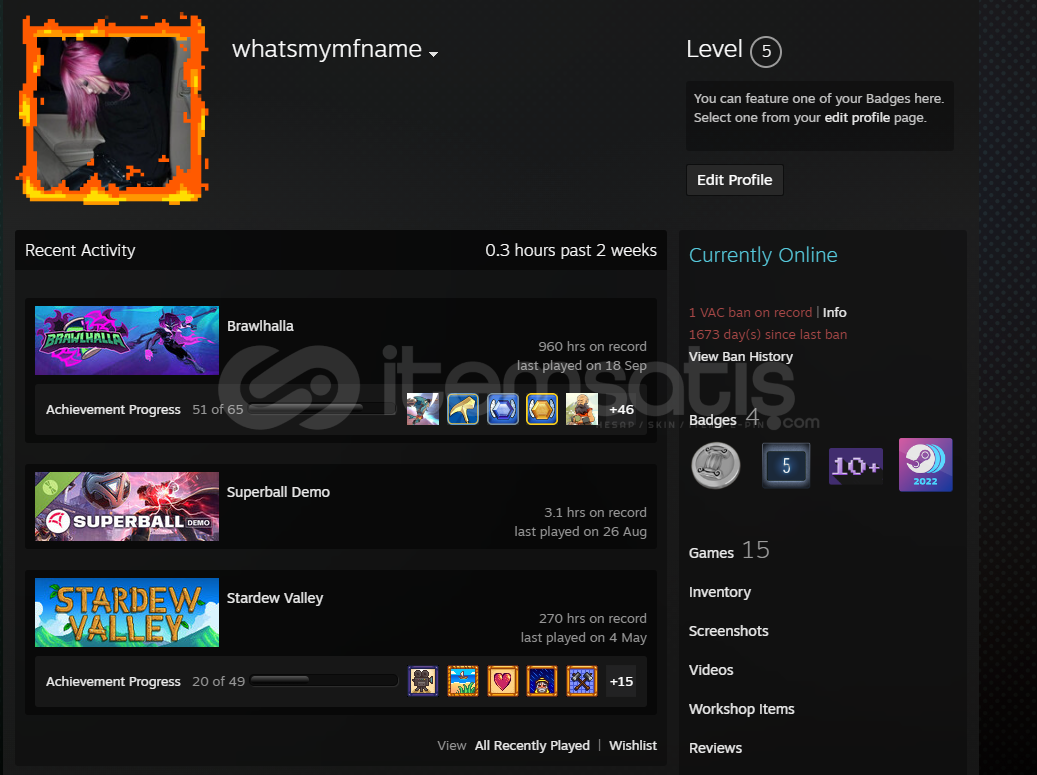Open the Superball Demo title link
The width and height of the screenshot is (1037, 775).
pos(278,492)
